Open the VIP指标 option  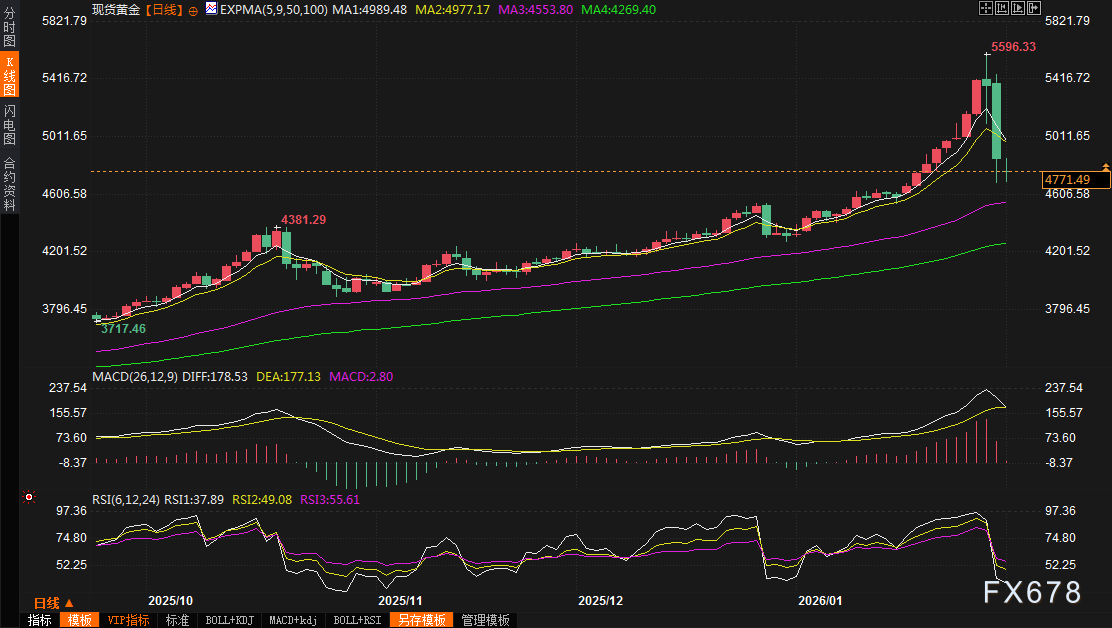tap(128, 620)
